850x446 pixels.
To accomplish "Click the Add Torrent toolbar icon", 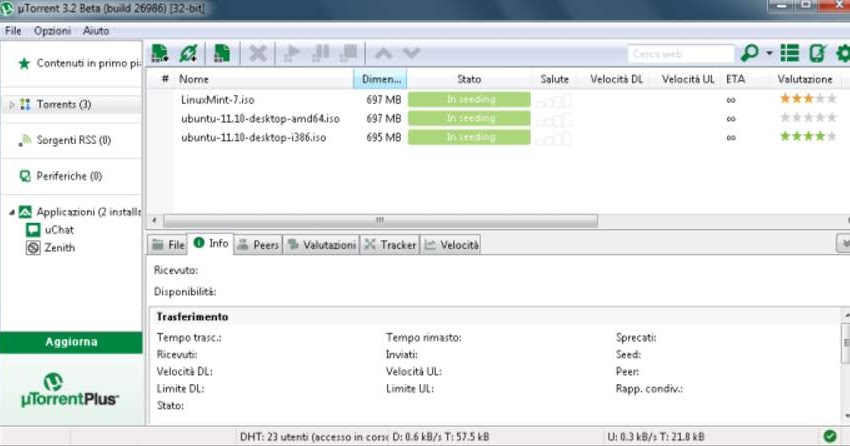I will point(160,53).
